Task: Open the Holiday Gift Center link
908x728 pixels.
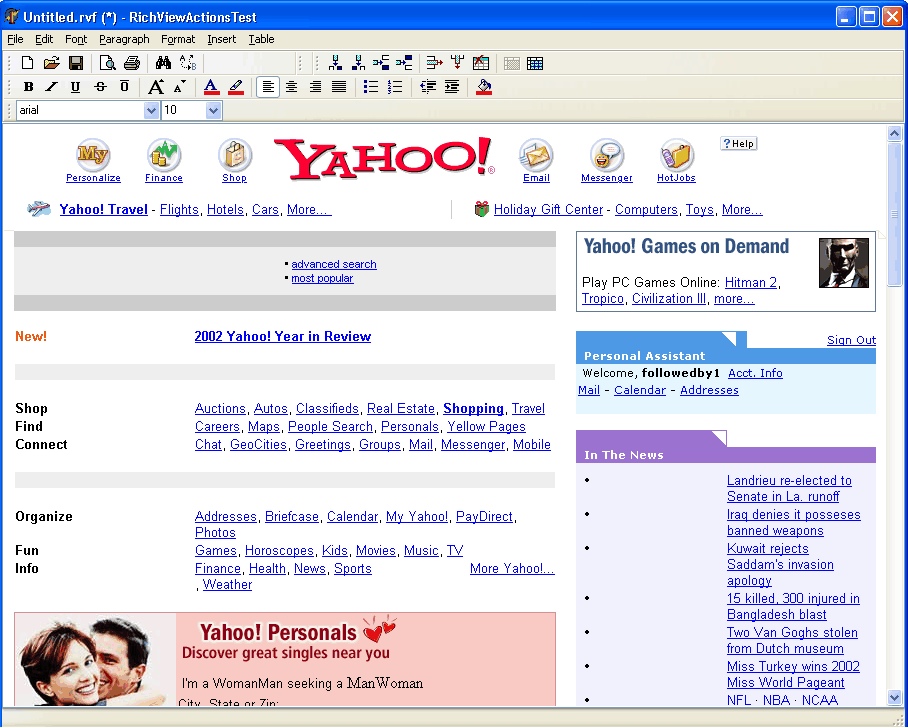Action: click(548, 210)
